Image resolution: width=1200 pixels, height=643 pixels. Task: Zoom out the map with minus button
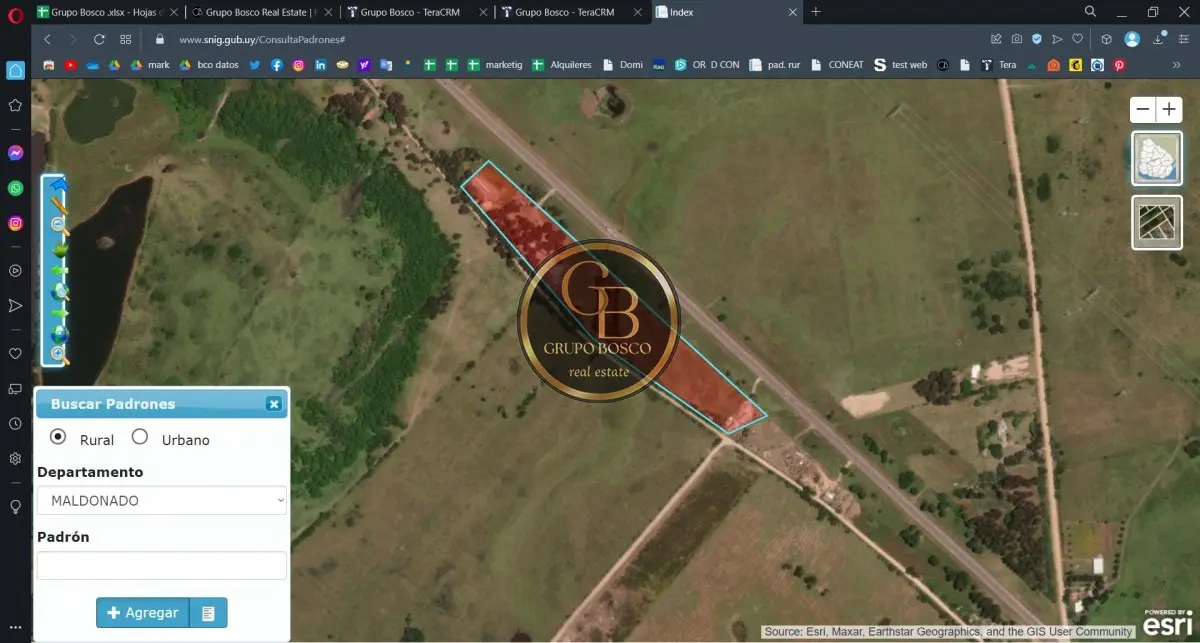[x=1143, y=110]
